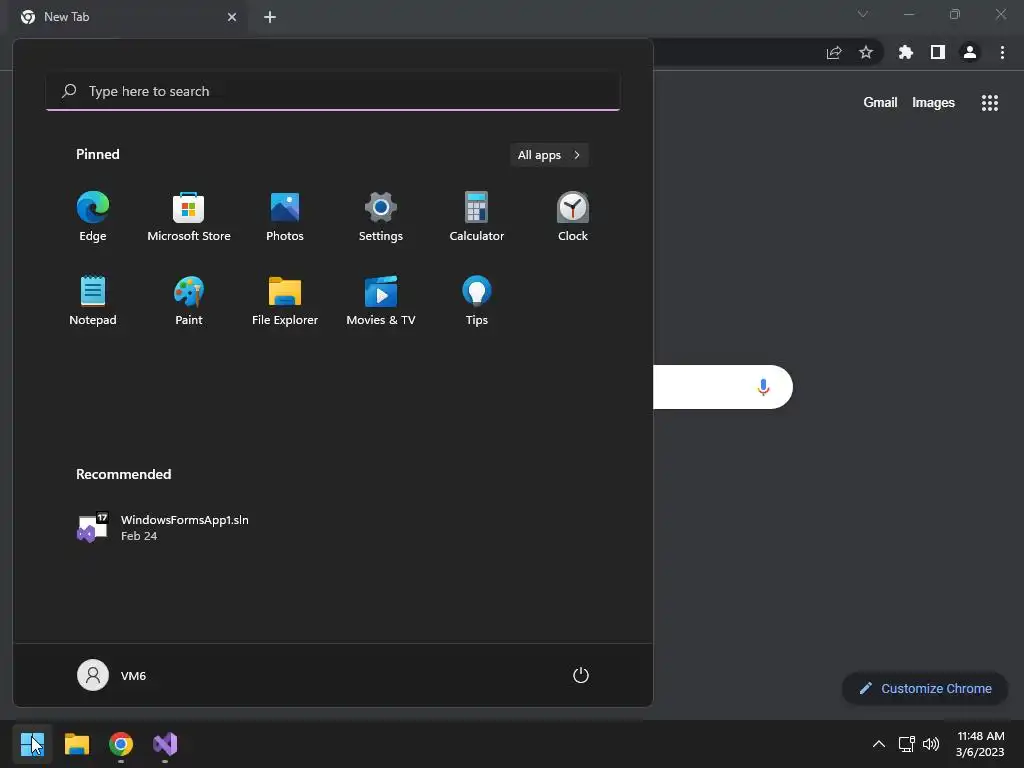Open the Photos app
This screenshot has height=768, width=1024.
click(285, 217)
